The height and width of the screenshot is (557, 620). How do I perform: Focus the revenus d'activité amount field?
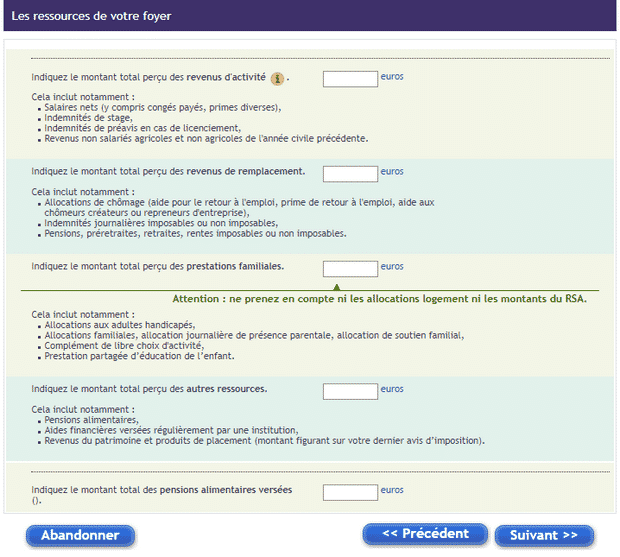point(350,79)
